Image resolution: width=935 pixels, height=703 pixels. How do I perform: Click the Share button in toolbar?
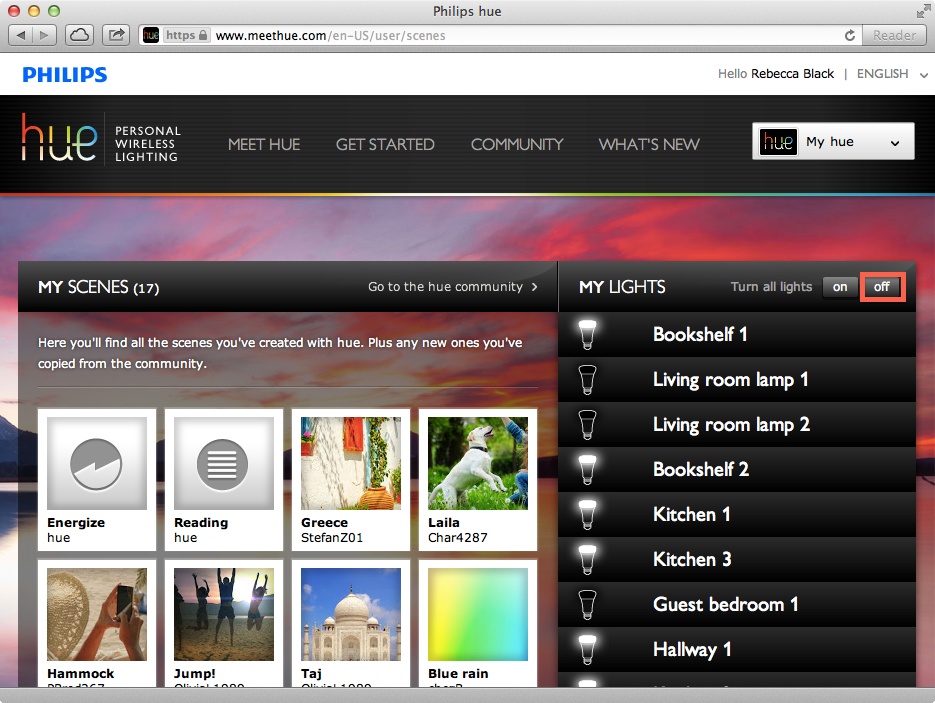pos(117,35)
